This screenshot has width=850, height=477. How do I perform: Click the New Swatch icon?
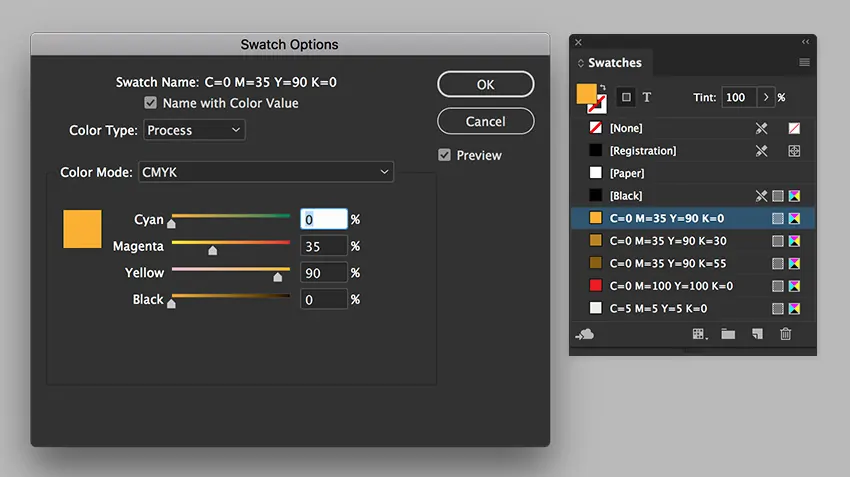click(x=757, y=334)
